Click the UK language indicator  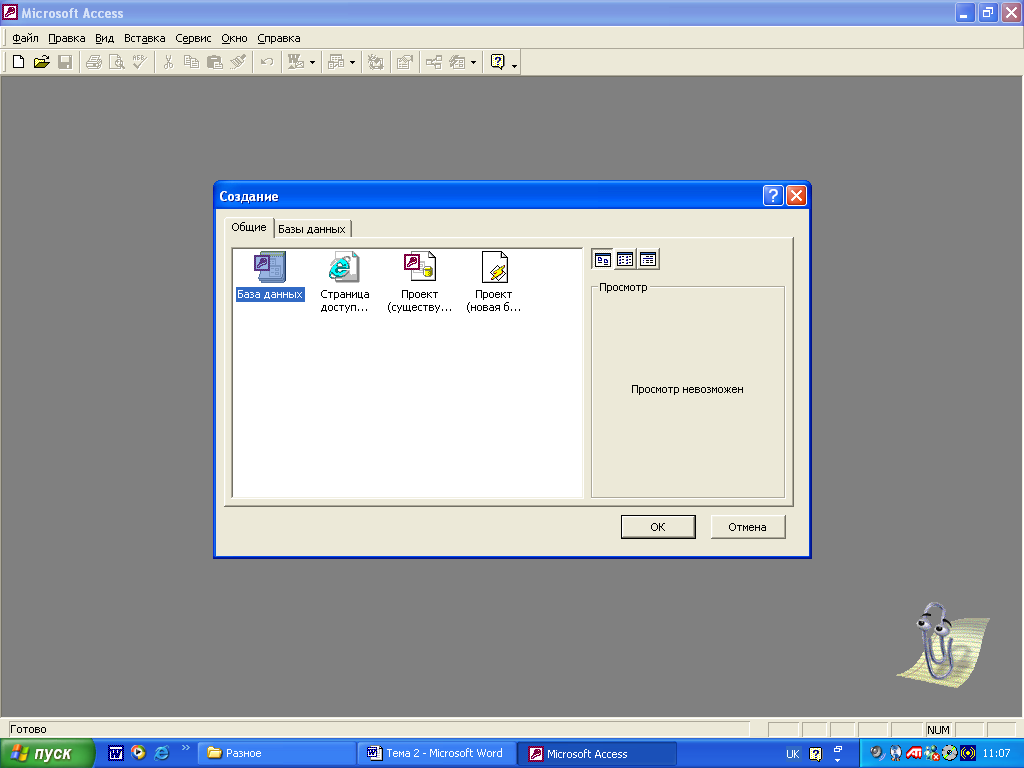tap(792, 754)
